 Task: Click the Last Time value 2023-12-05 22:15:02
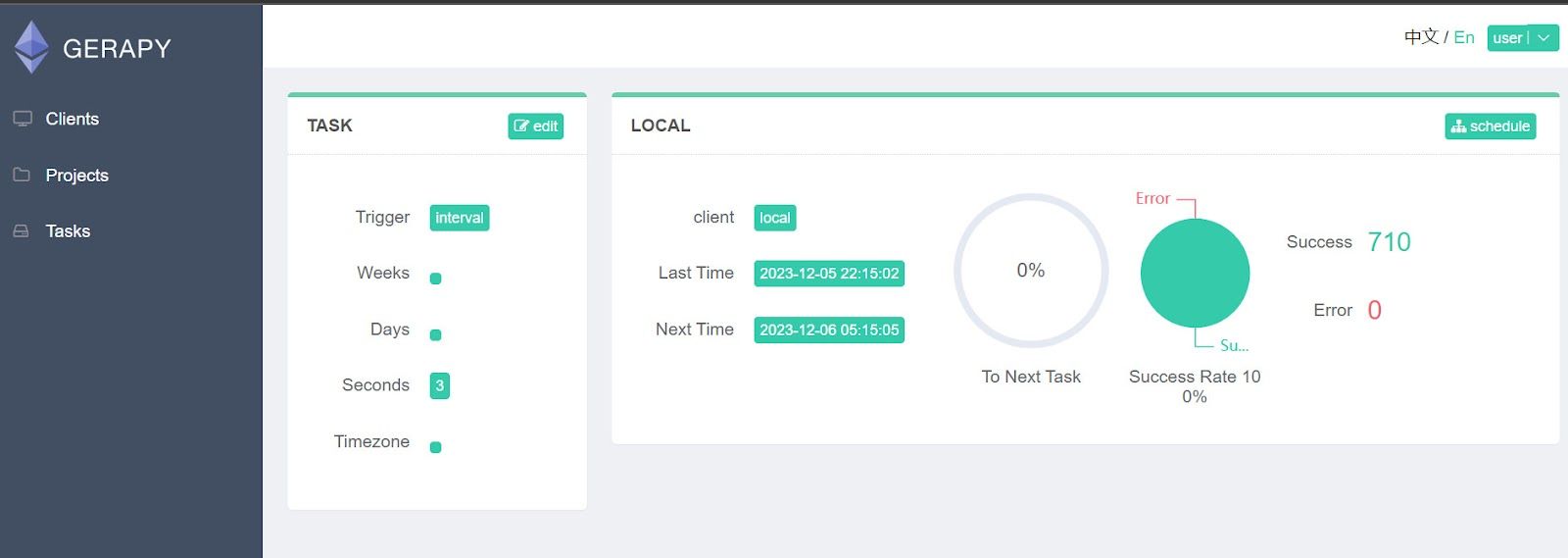click(829, 274)
